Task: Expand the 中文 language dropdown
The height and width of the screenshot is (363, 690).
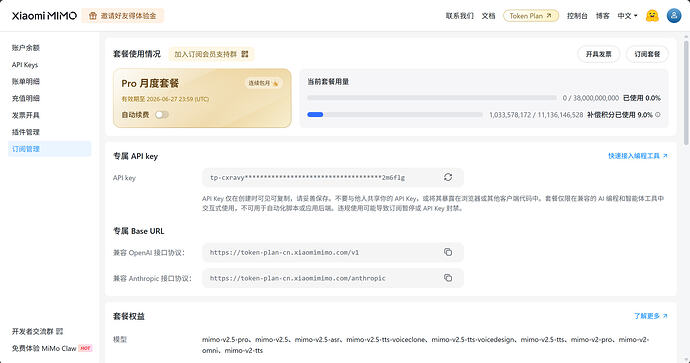Action: click(x=627, y=16)
